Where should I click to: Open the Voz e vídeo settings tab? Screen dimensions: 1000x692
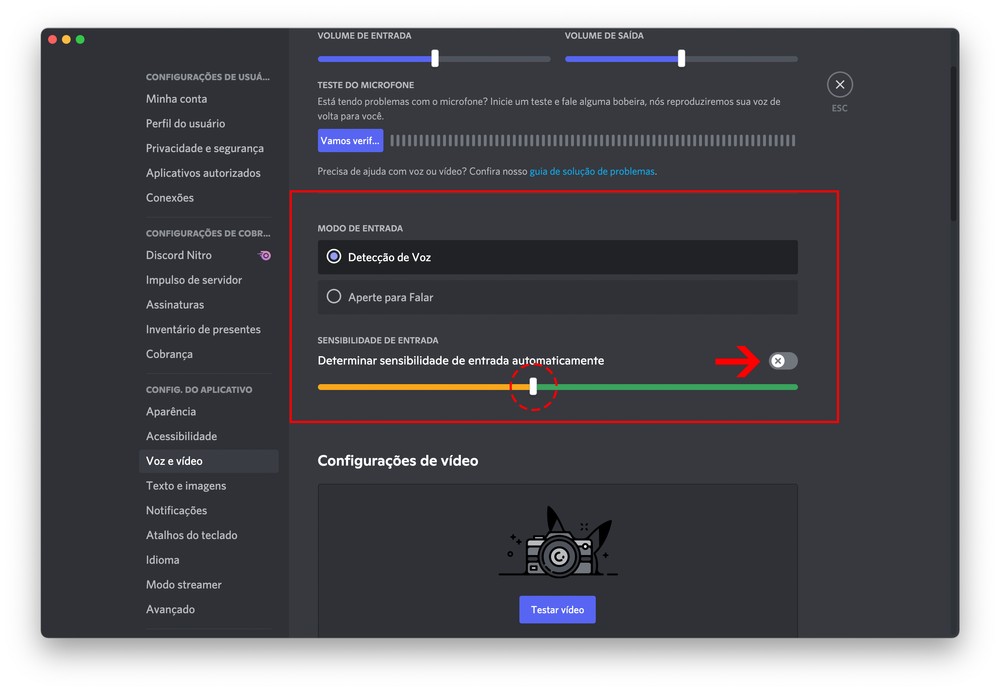coord(174,461)
